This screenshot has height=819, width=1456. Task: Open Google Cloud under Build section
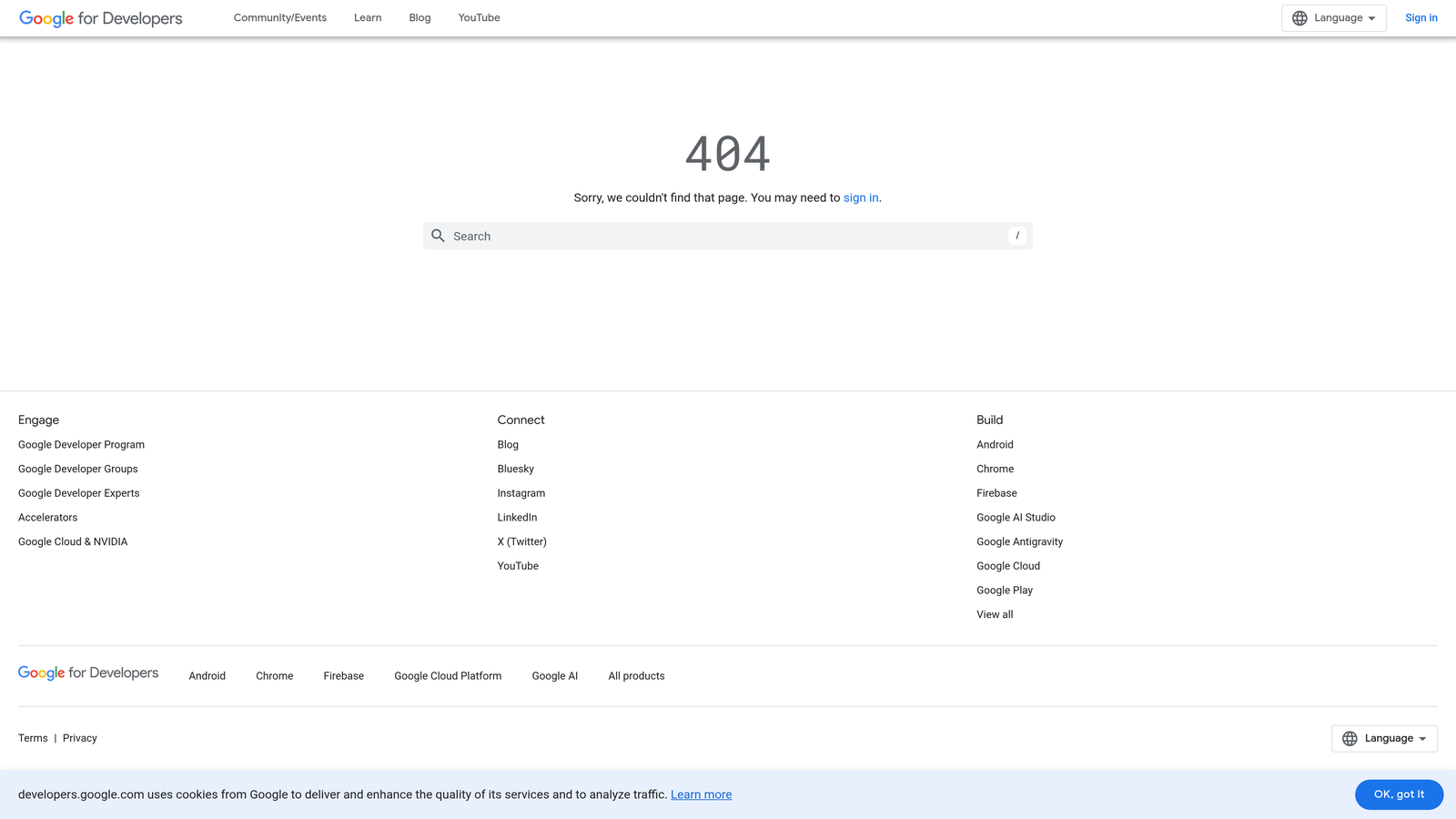[1008, 566]
